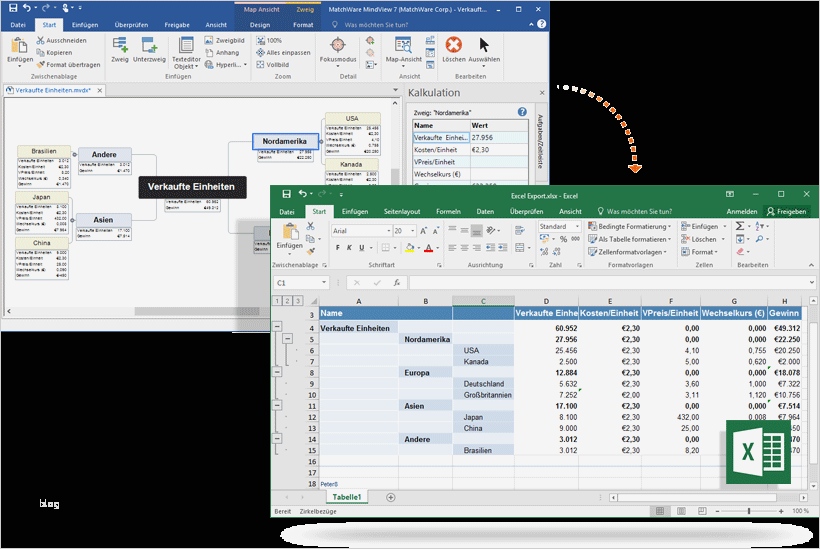Open percent number format in Excel
Viewport: 820px width, 549px height.
pyautogui.click(x=563, y=239)
